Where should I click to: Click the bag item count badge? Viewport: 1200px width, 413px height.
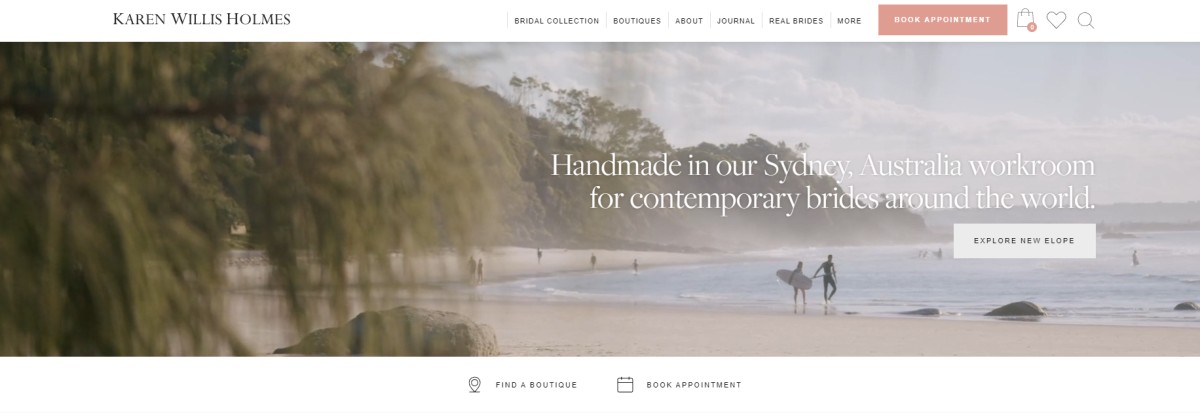pyautogui.click(x=1031, y=27)
